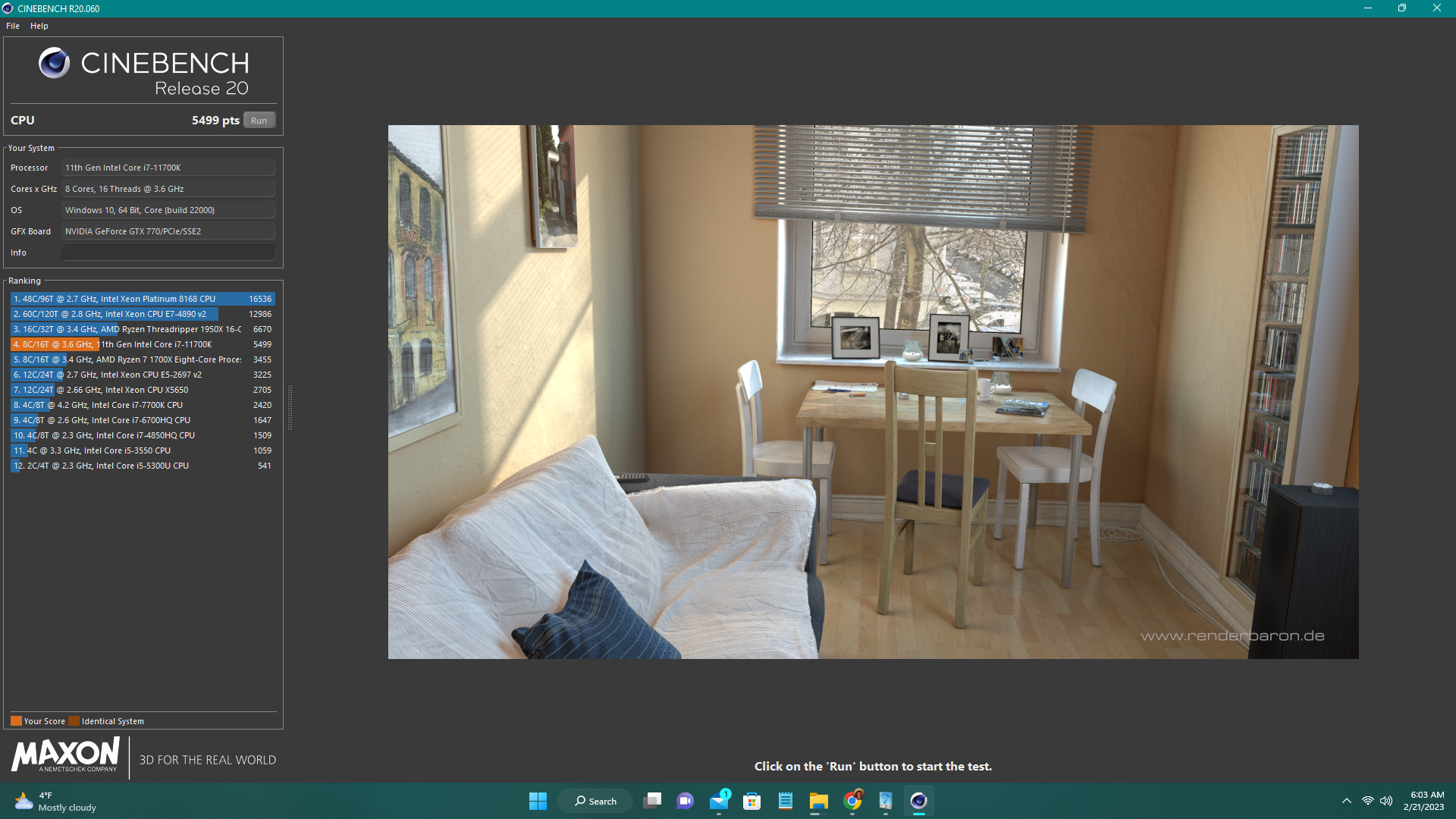Click the taskbar Search box
The height and width of the screenshot is (819, 1456).
point(595,801)
